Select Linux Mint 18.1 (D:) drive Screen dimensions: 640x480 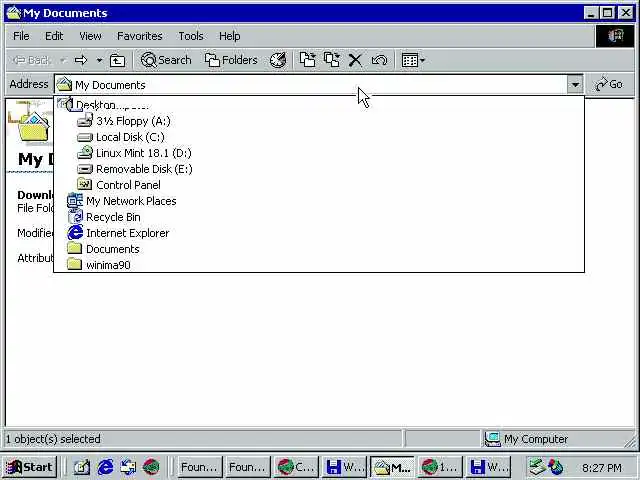tap(319, 153)
